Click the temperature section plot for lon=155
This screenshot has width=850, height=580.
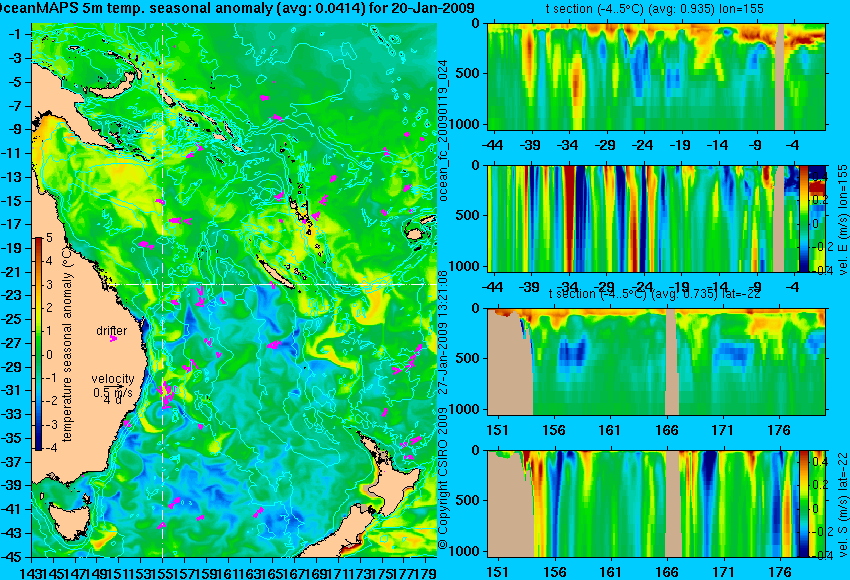pos(656,76)
